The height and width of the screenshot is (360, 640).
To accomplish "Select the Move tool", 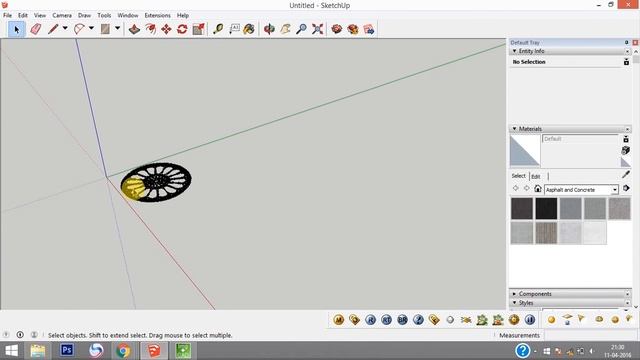I will pos(166,29).
